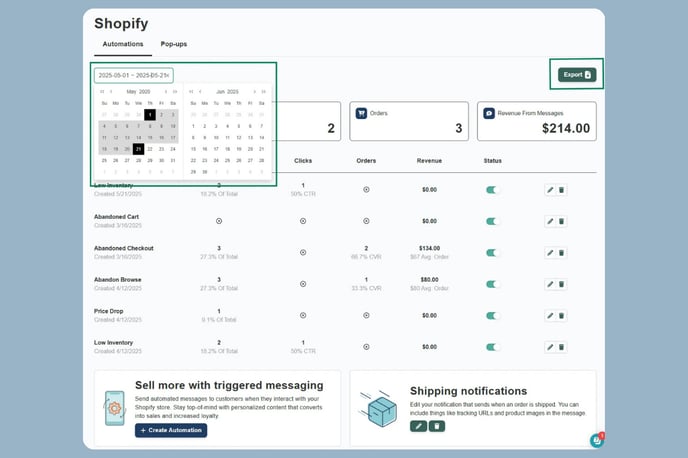This screenshot has height=458, width=688.
Task: Click the Shipping notifications heading
Action: tap(469, 391)
